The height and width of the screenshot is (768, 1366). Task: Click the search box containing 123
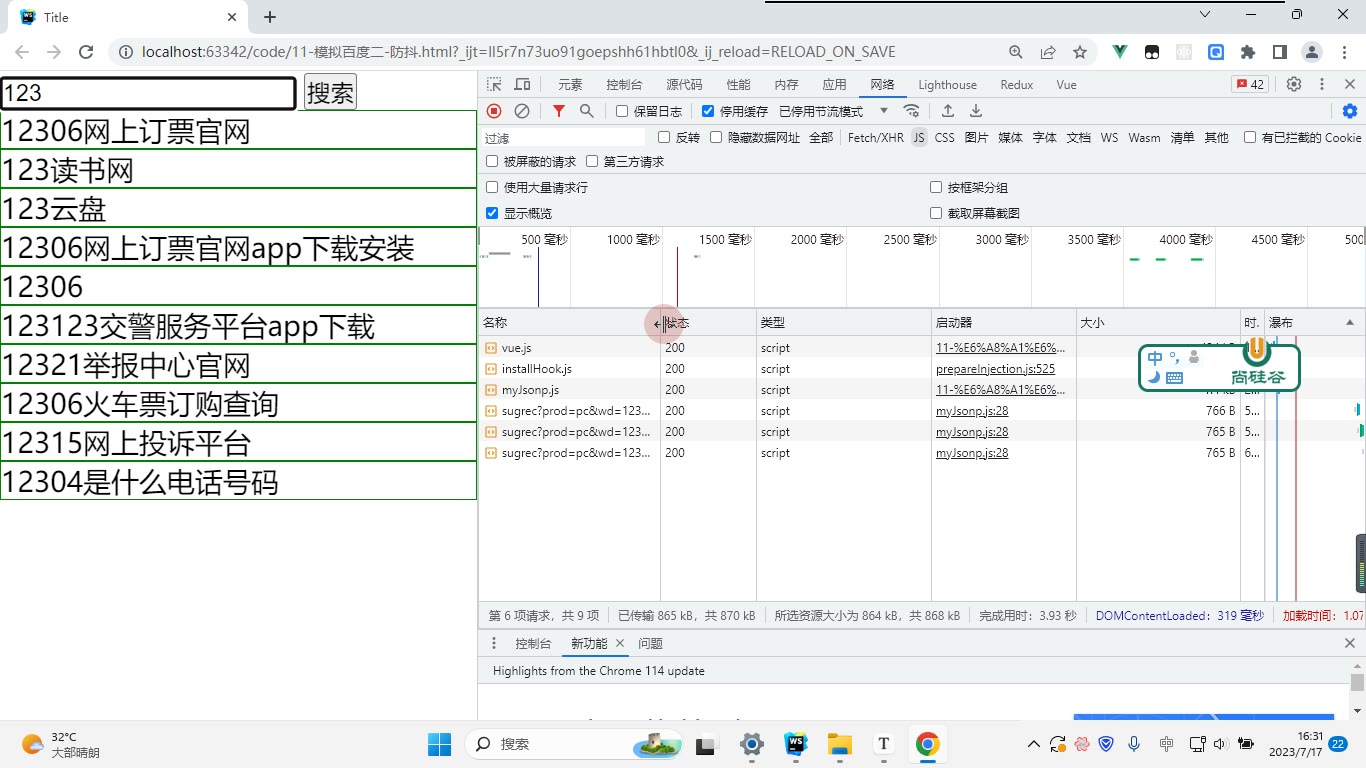click(149, 93)
